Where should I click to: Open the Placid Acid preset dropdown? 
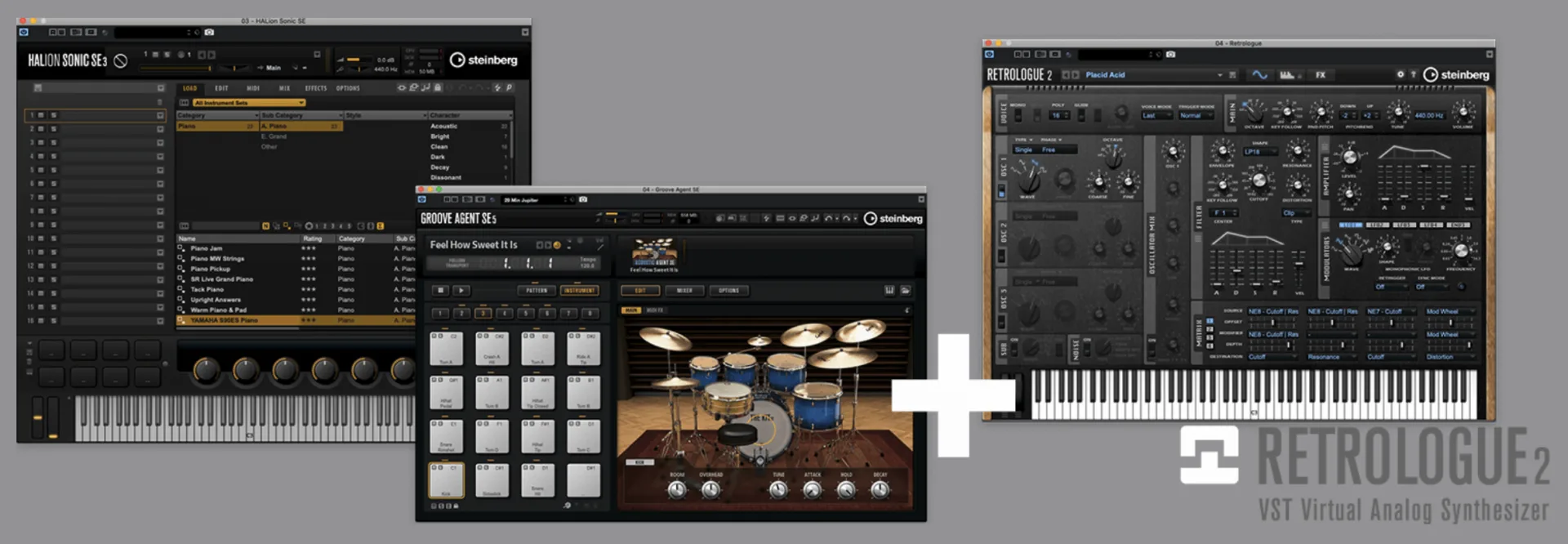[1153, 74]
